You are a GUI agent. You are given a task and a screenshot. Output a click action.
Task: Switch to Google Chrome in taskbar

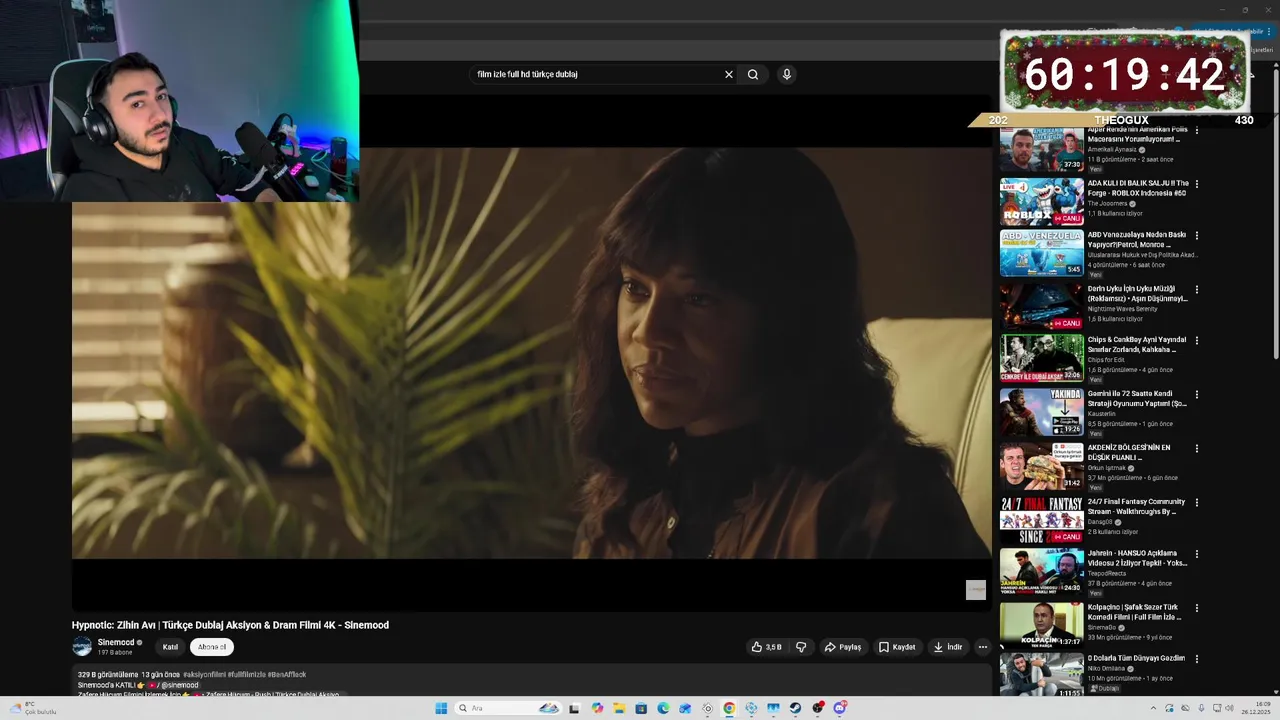729,708
